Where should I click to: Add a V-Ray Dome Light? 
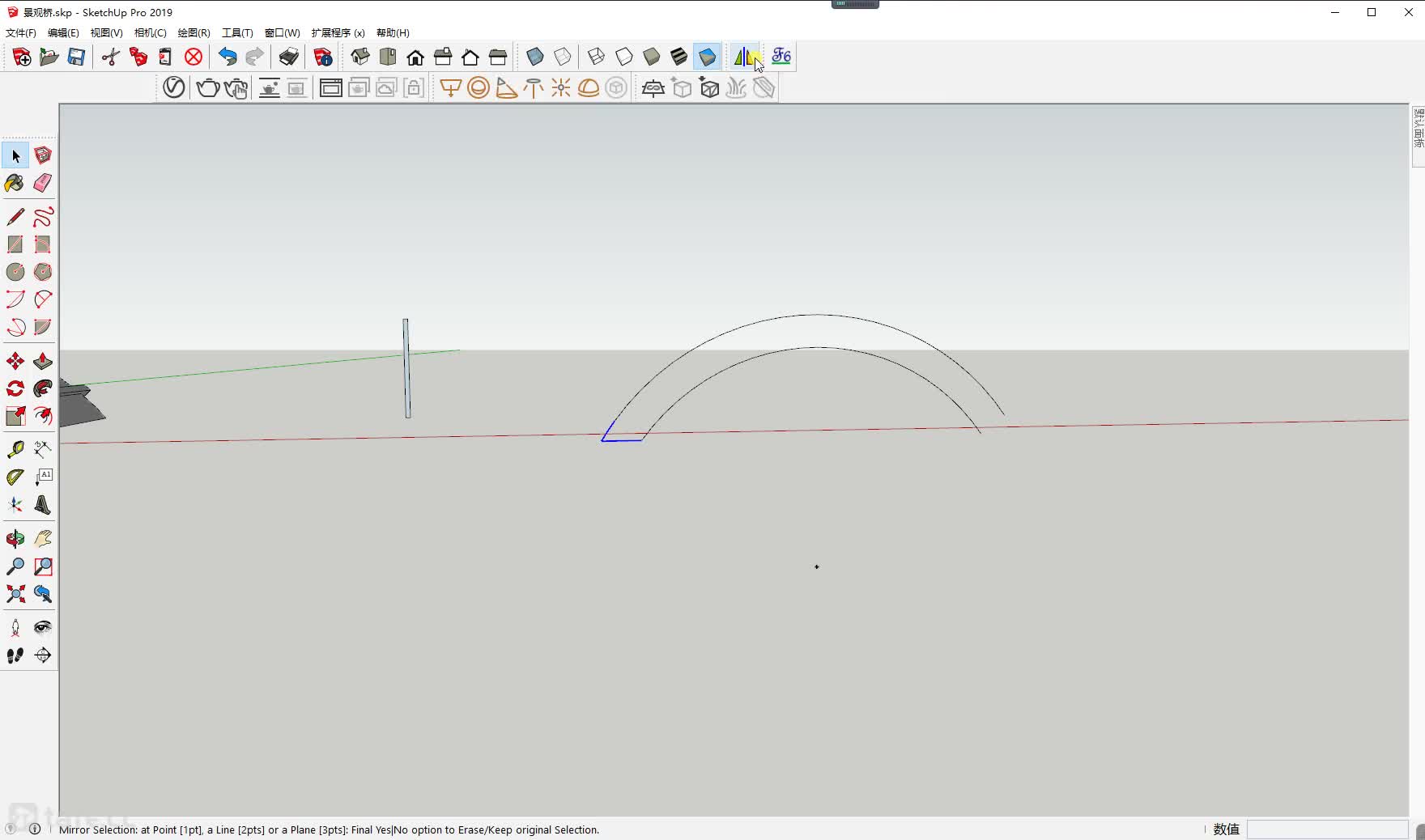589,87
